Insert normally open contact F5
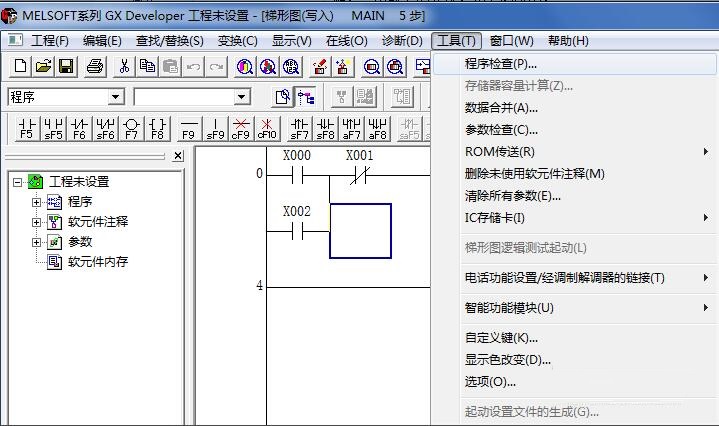Image resolution: width=719 pixels, height=426 pixels. 27,129
